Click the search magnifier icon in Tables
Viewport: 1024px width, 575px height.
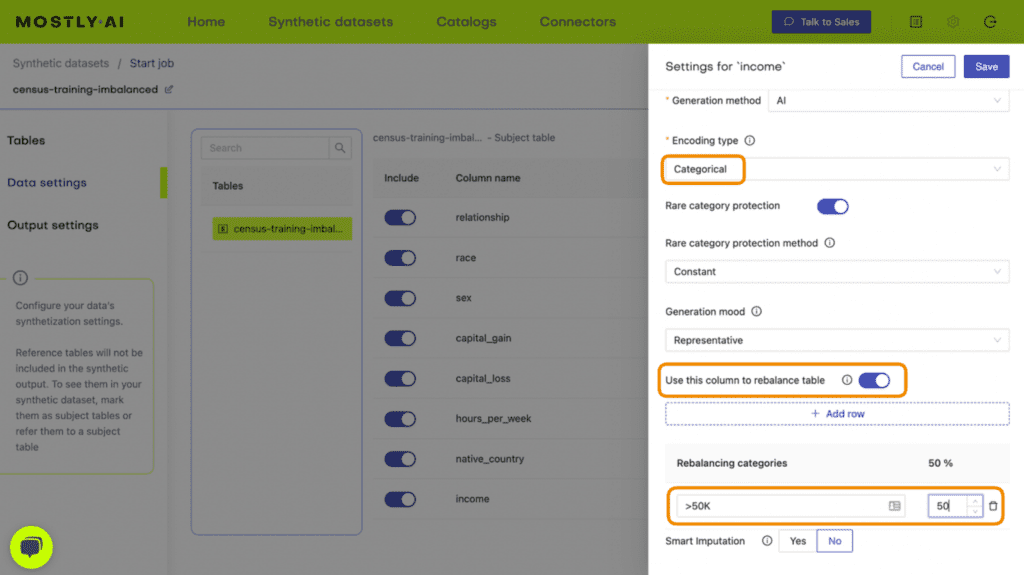point(341,148)
